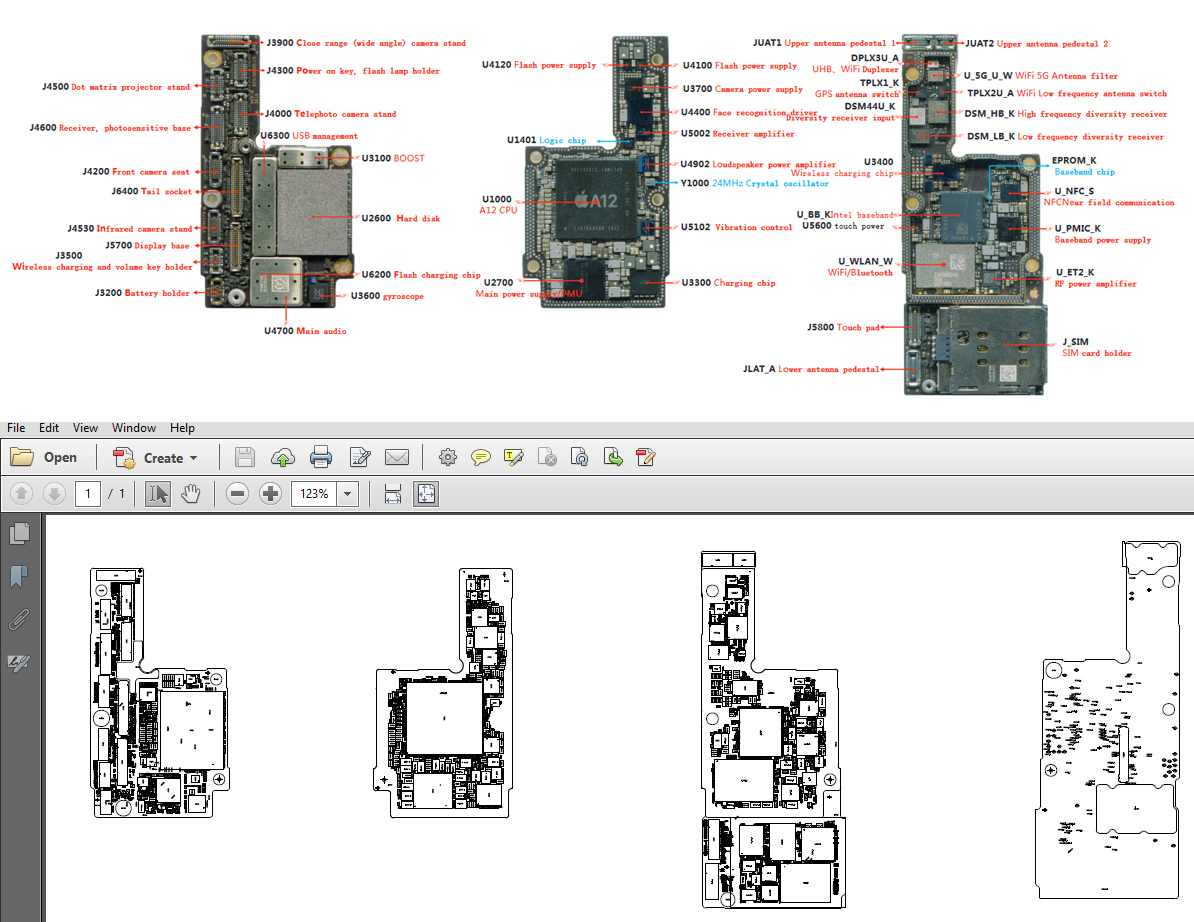Open the Window menu
The image size is (1194, 922).
click(134, 428)
